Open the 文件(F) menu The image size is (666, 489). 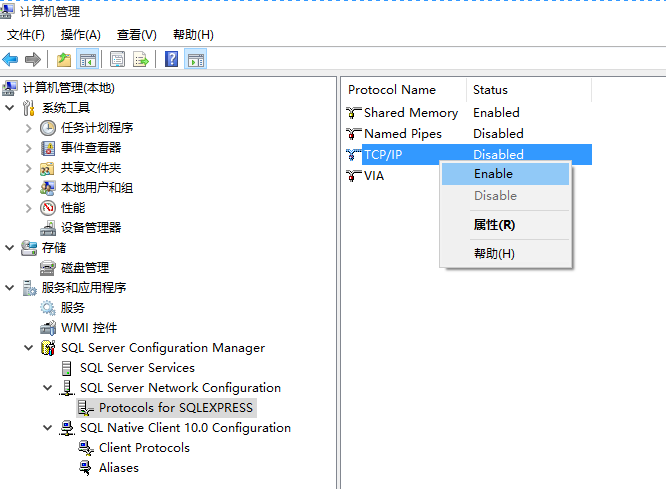tap(26, 35)
